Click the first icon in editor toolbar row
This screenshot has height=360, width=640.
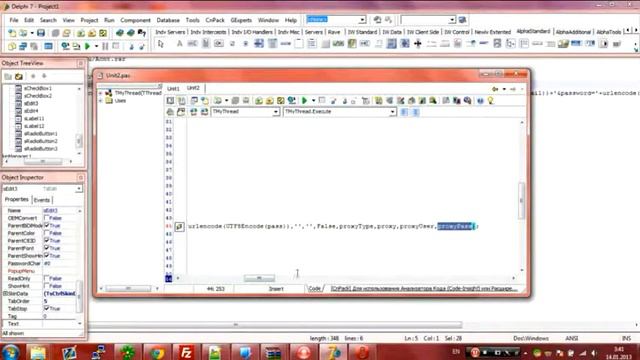coord(170,100)
